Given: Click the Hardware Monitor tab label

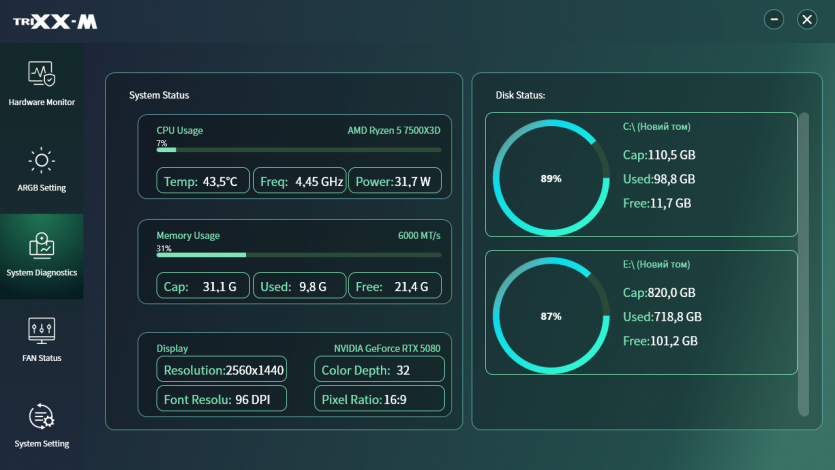Looking at the screenshot, I should coord(41,102).
